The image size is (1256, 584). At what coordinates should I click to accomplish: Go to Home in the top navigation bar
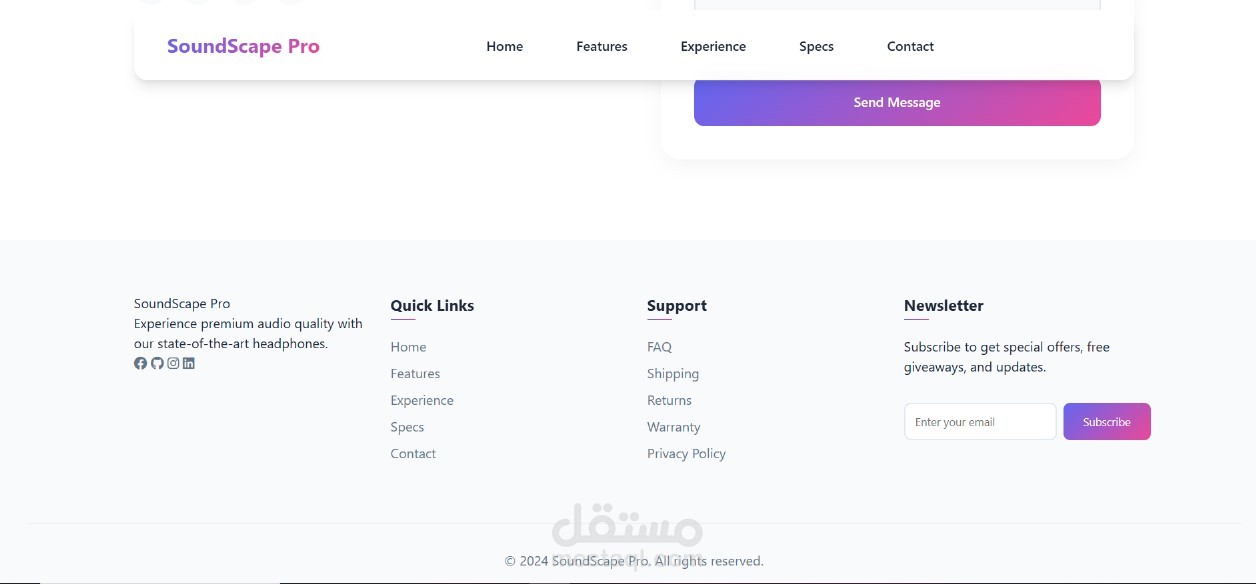point(504,46)
